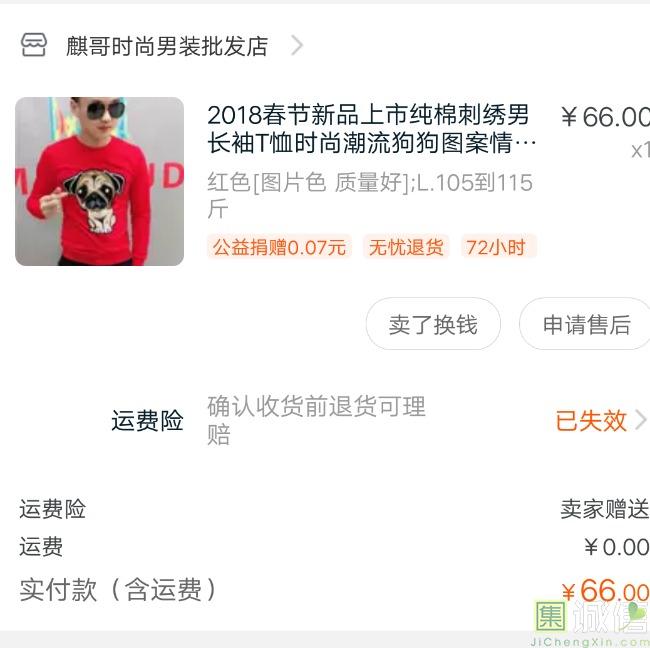Open the red pug sweater thumbnail
Image resolution: width=650 pixels, height=648 pixels.
(99, 181)
